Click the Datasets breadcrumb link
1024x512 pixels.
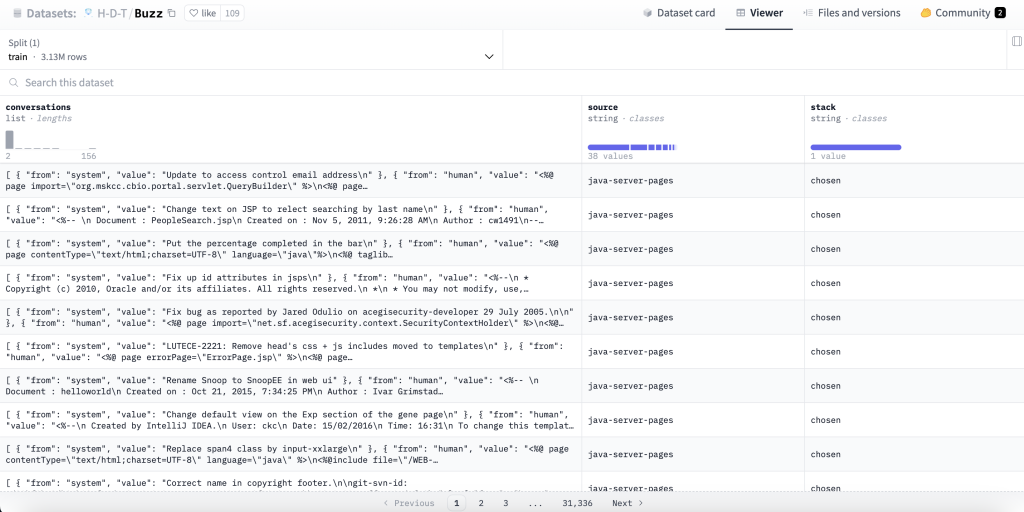coord(52,13)
